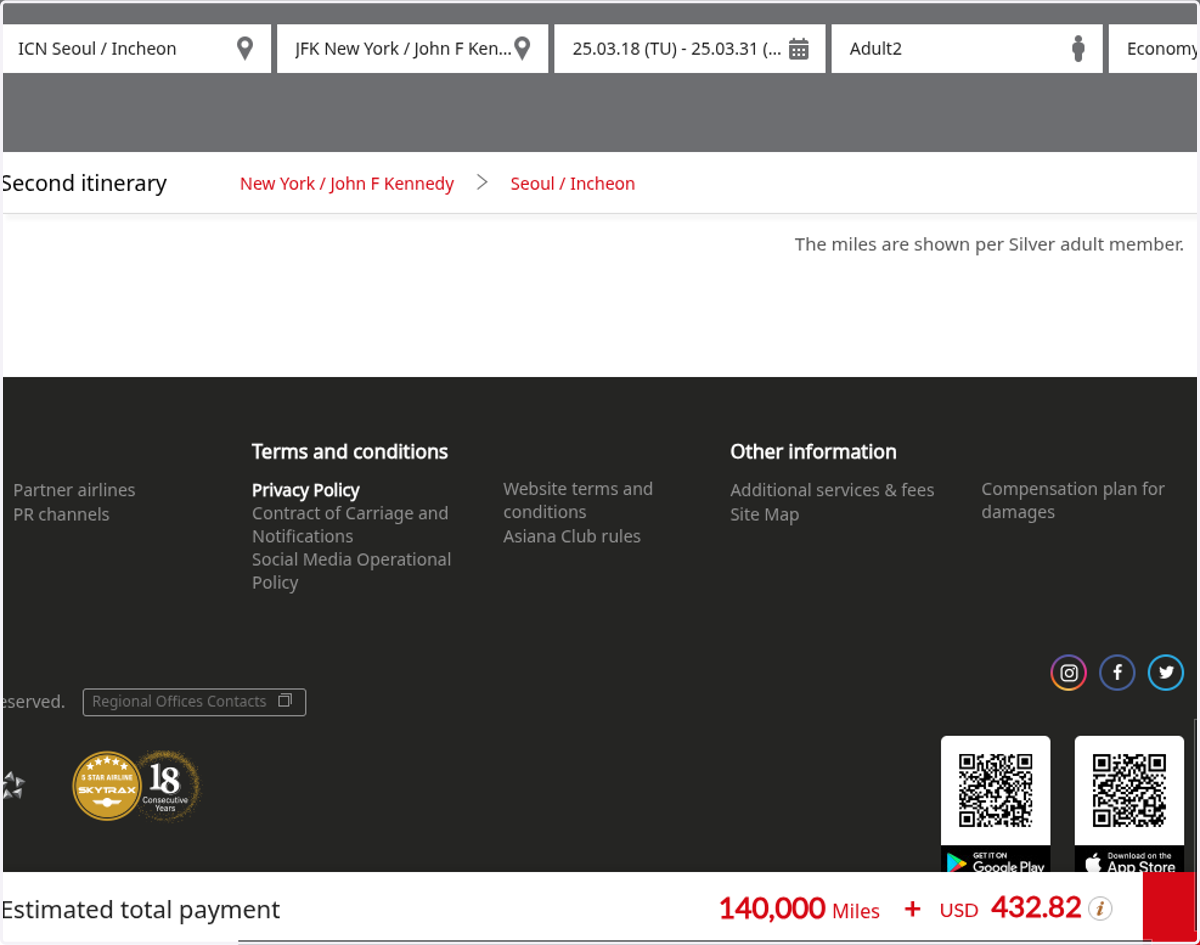Screen dimensions: 1200x945
Task: Click the Google Play QR code
Action: click(x=995, y=790)
